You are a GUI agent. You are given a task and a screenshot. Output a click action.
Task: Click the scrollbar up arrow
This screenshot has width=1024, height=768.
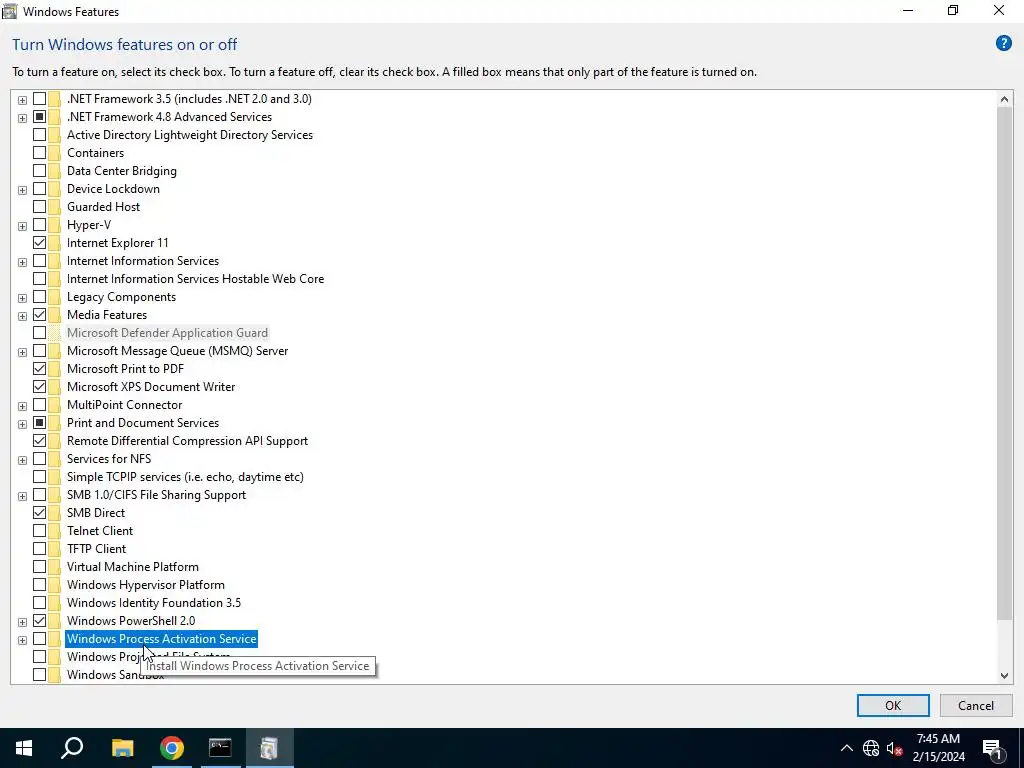1004,99
